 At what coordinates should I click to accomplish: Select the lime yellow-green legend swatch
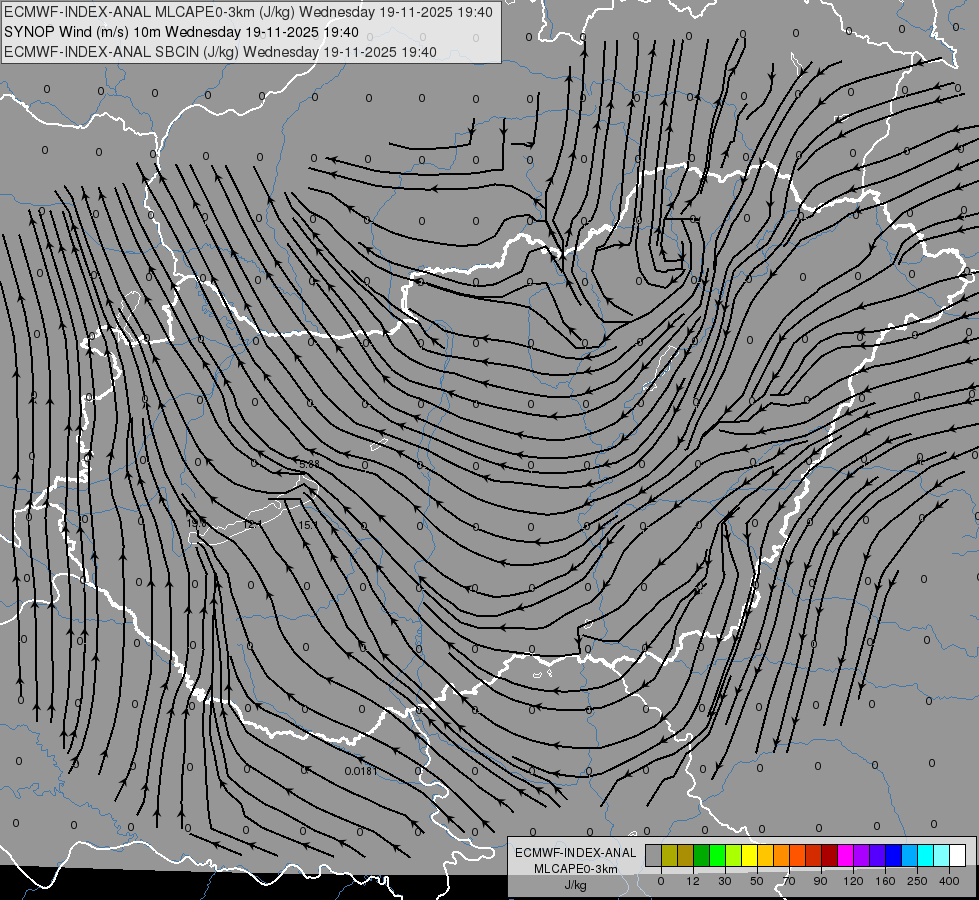tap(734, 855)
